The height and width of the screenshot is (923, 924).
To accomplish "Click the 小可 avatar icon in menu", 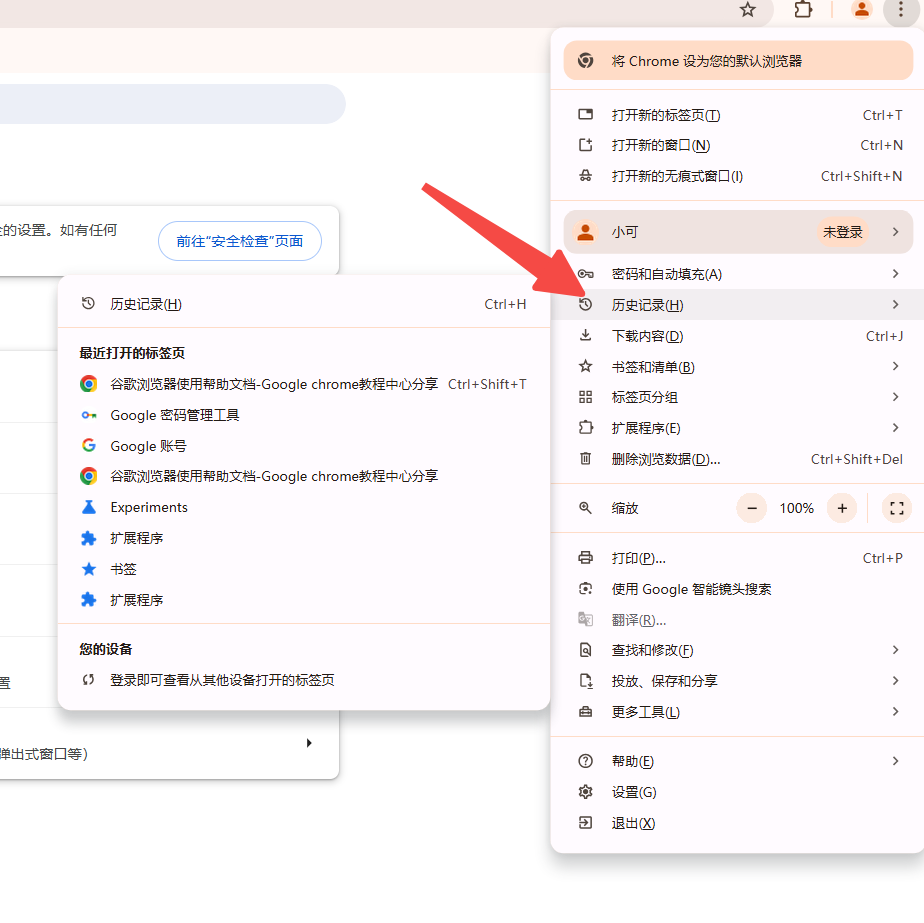I will (x=585, y=232).
